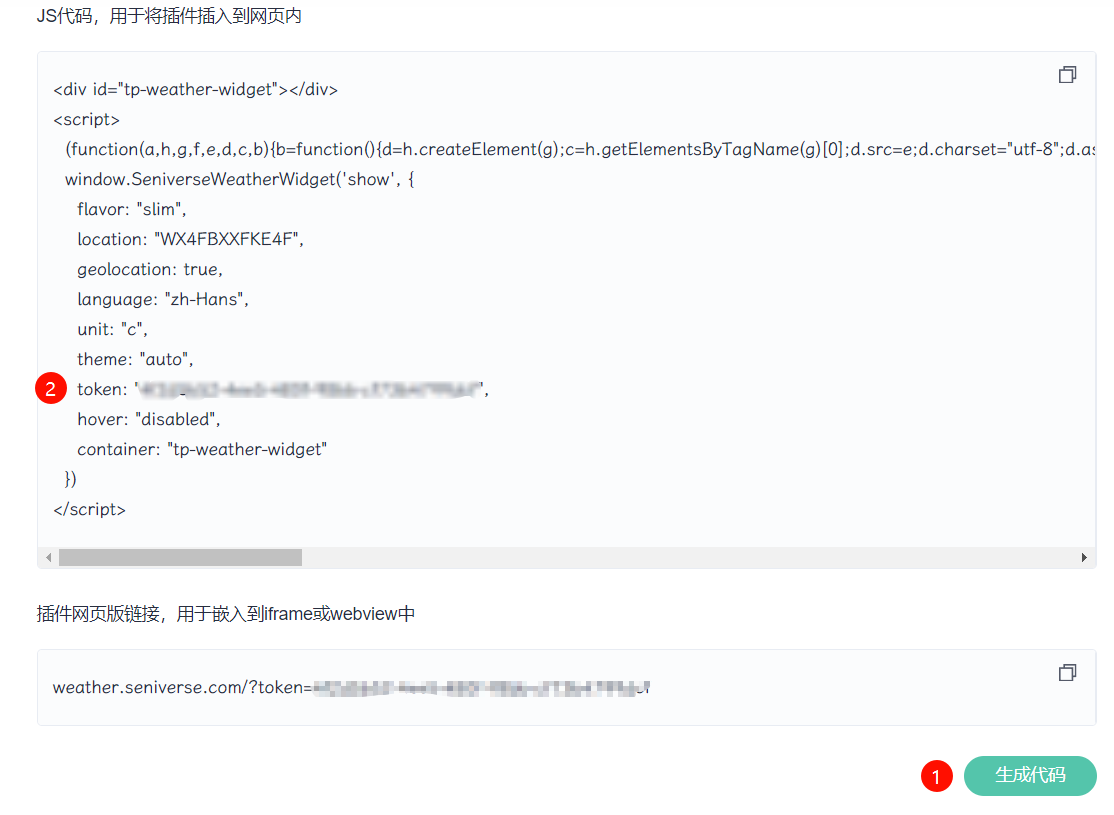This screenshot has height=815, width=1114.
Task: Copy the weather.seniverse.com iframe link
Action: 1067,672
